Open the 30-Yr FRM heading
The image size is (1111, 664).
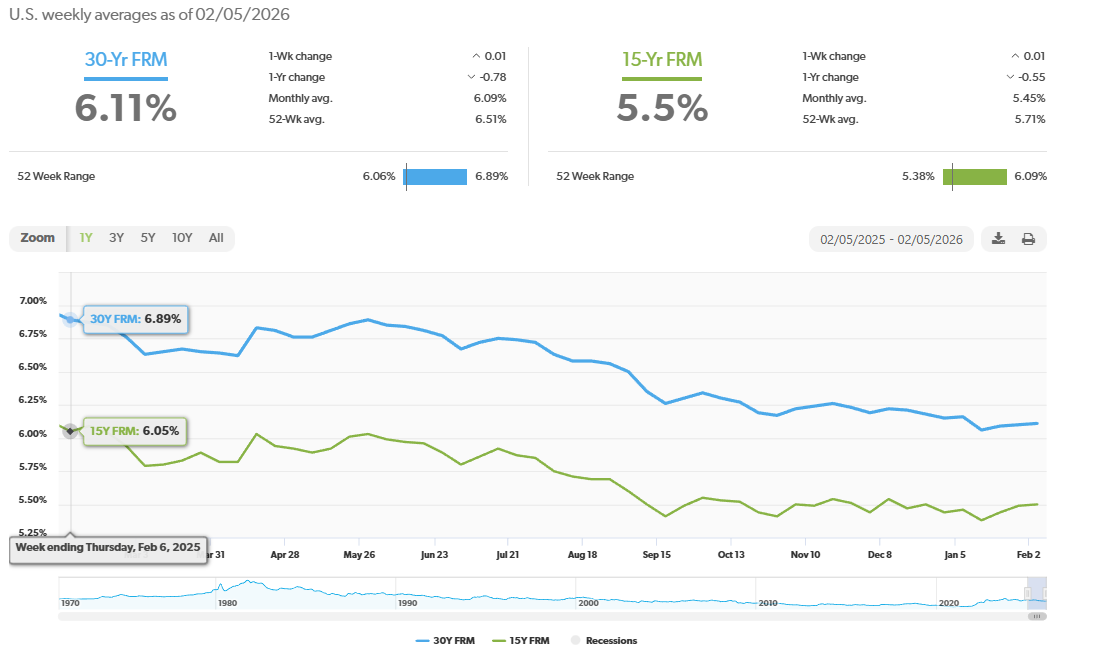pos(126,59)
